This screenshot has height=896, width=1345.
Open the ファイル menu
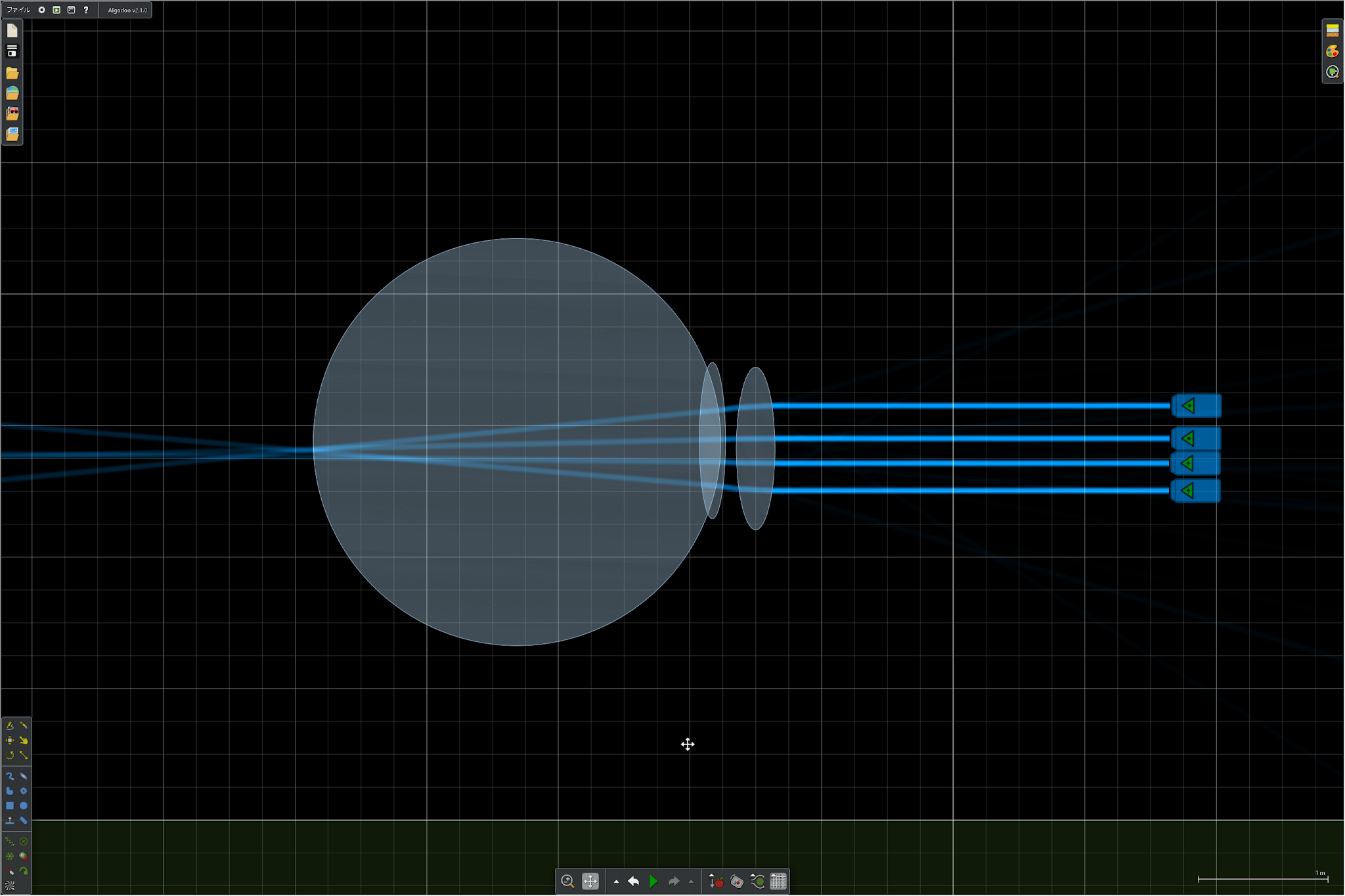pyautogui.click(x=18, y=10)
